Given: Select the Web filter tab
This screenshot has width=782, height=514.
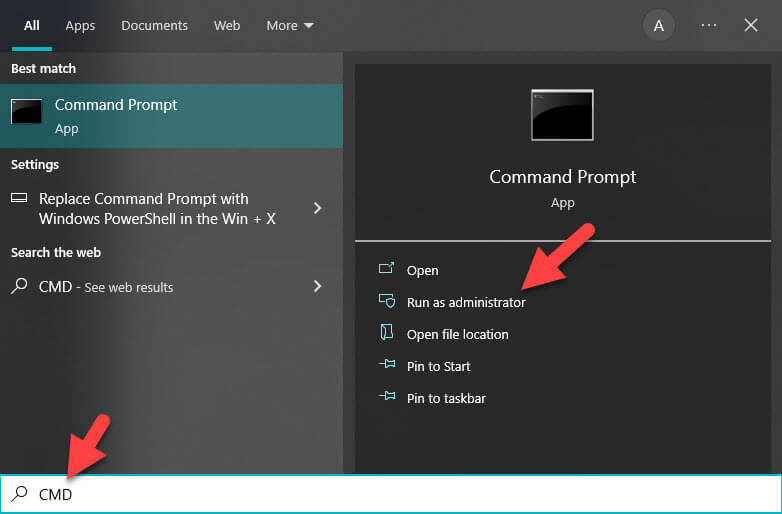Looking at the screenshot, I should tap(227, 26).
